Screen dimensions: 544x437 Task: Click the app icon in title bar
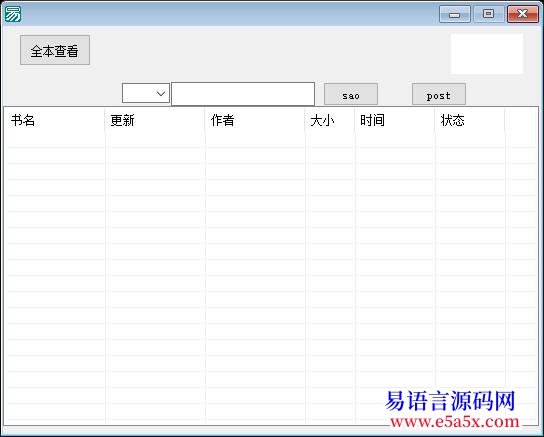(13, 14)
